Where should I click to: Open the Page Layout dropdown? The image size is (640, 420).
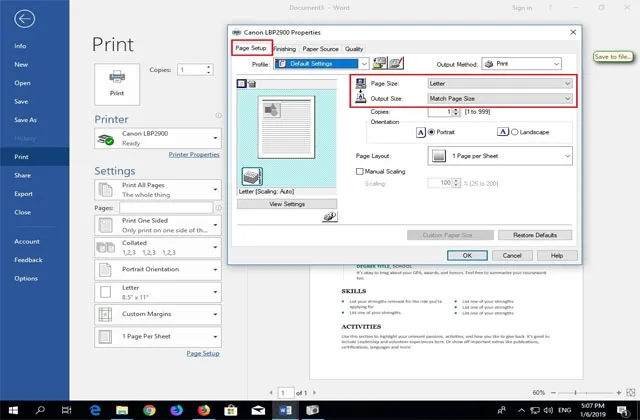tap(500, 155)
